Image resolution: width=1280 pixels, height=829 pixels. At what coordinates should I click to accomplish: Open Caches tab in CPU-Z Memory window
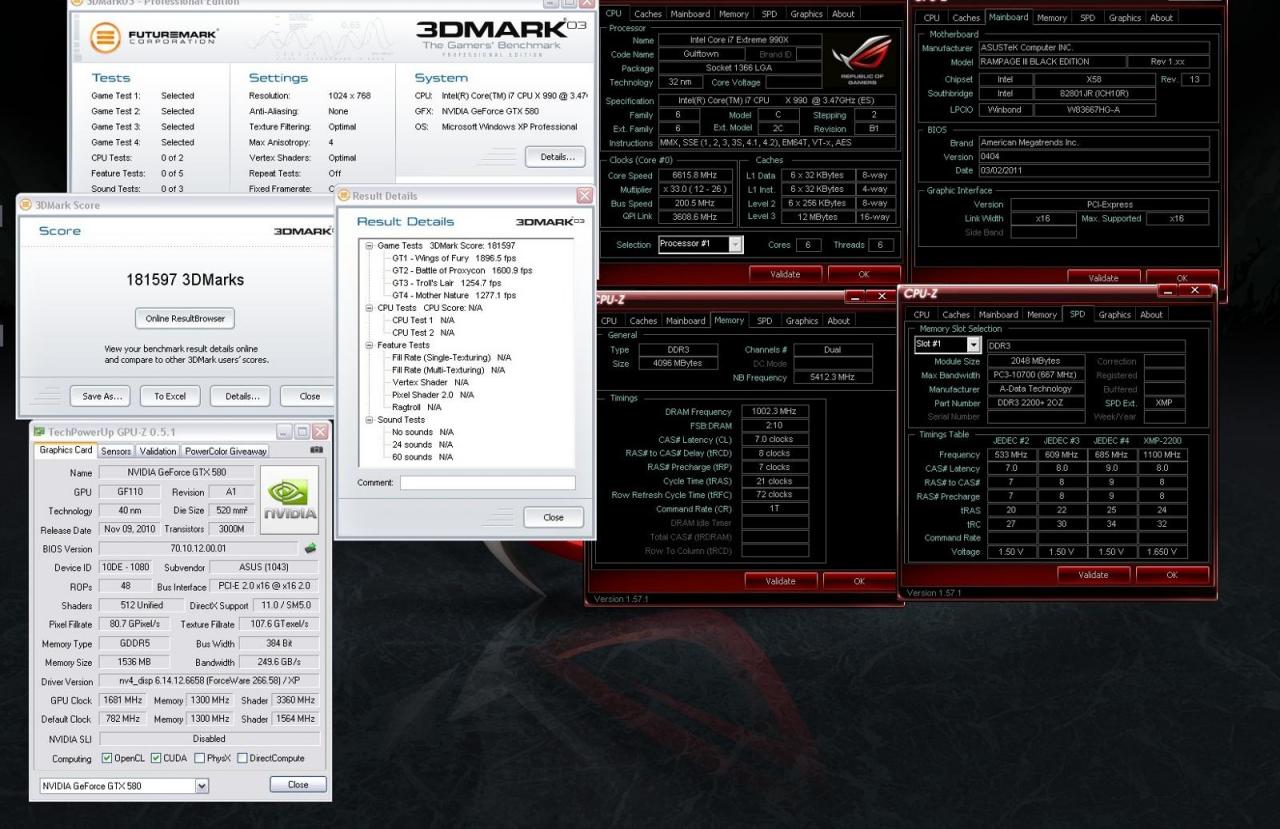point(643,321)
